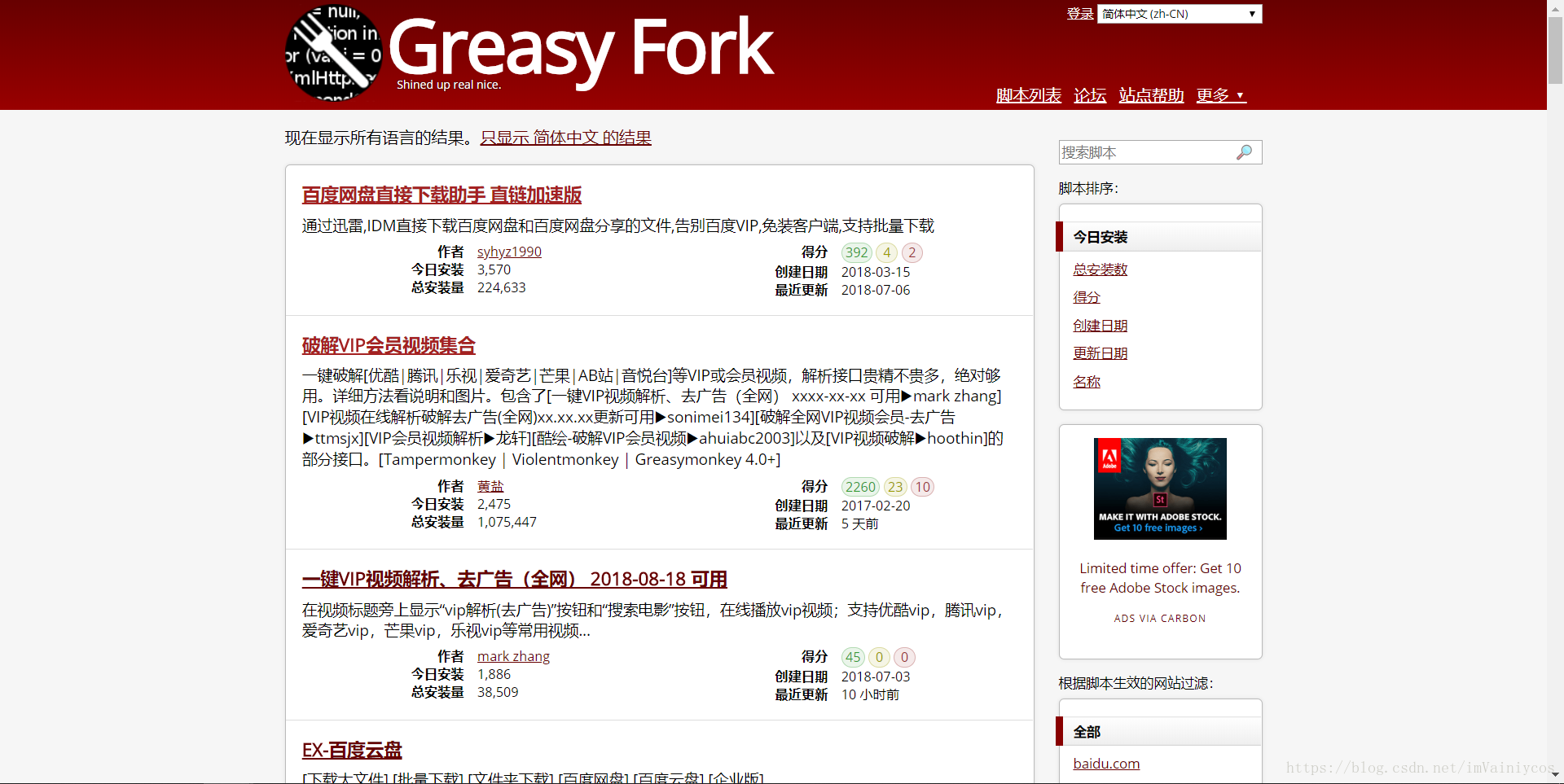Filter scripts by baidu.com
Image resolution: width=1564 pixels, height=784 pixels.
point(1106,764)
